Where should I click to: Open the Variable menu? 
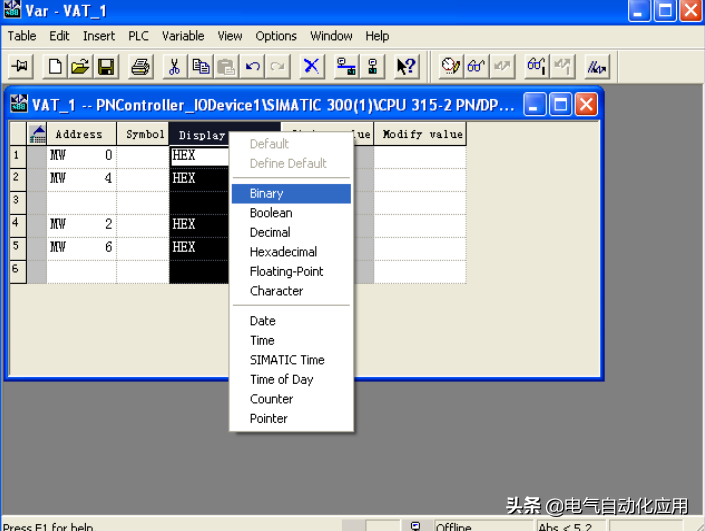coord(183,36)
